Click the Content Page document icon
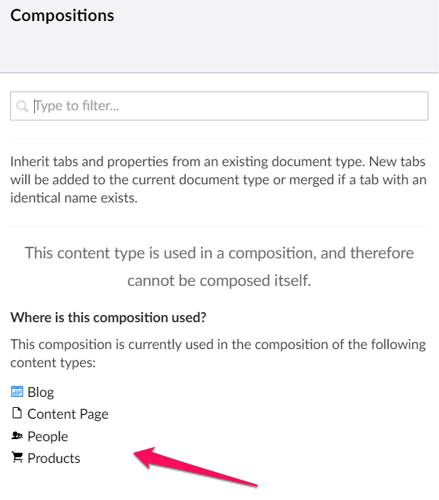The image size is (439, 500). point(17,413)
